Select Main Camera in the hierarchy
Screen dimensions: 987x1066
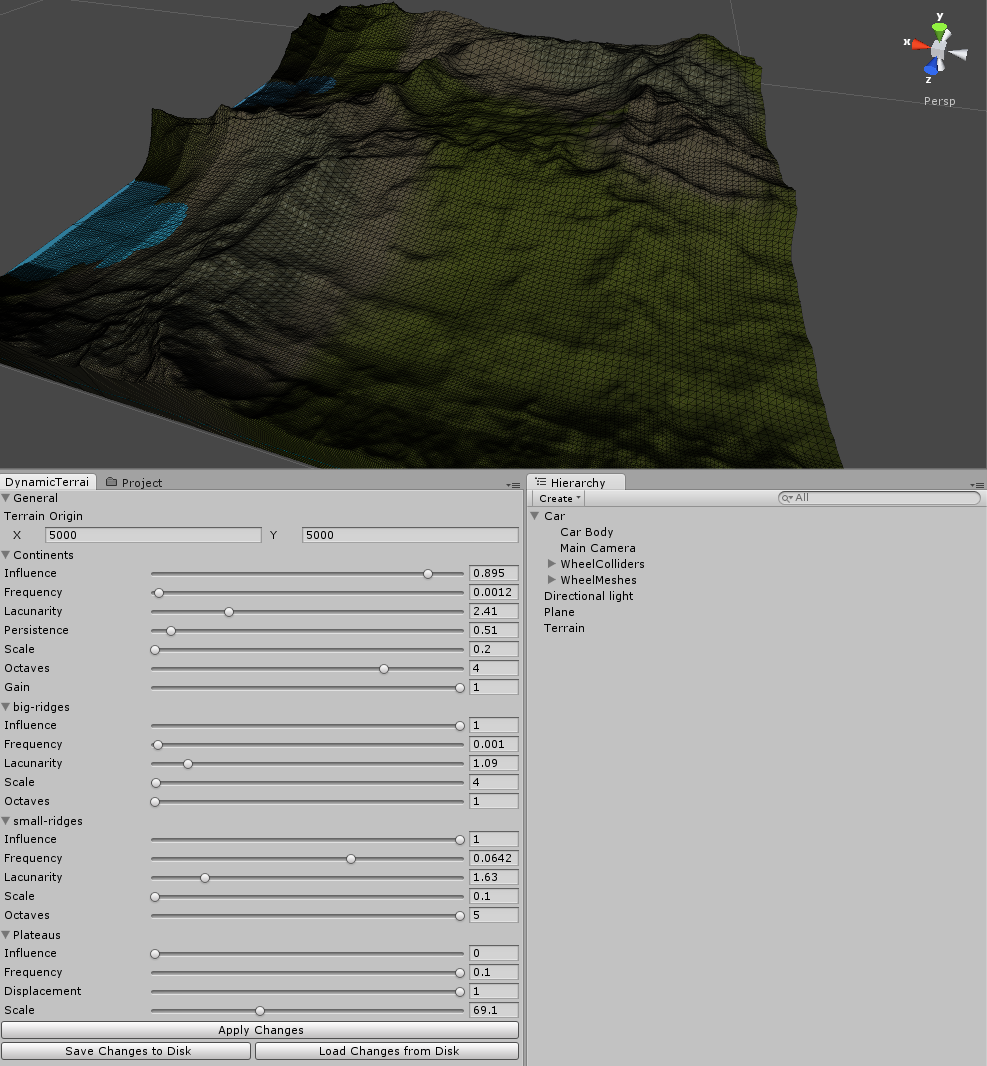click(x=597, y=548)
